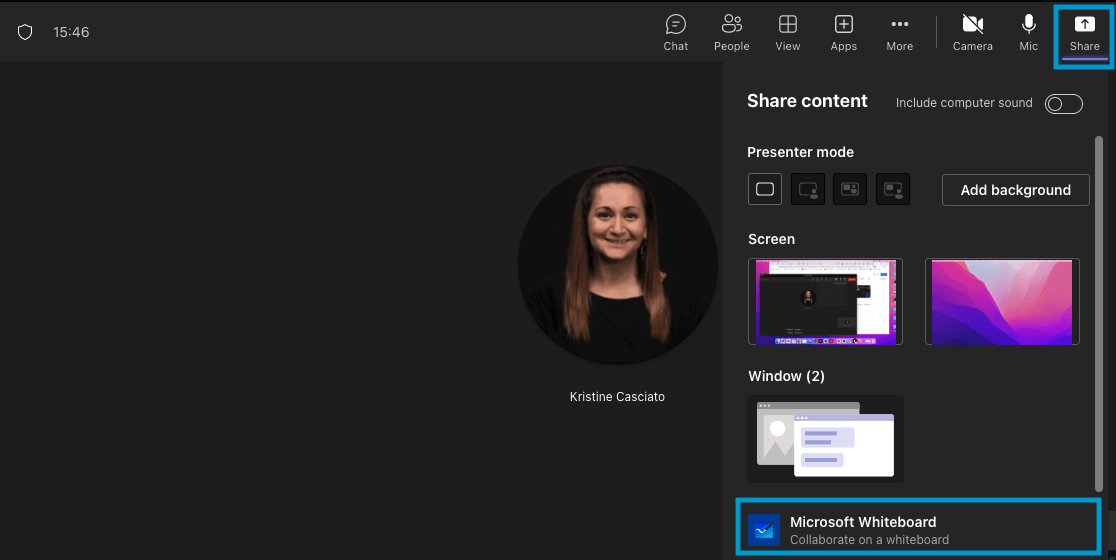Mute the Mic
This screenshot has height=560, width=1116.
[1028, 32]
